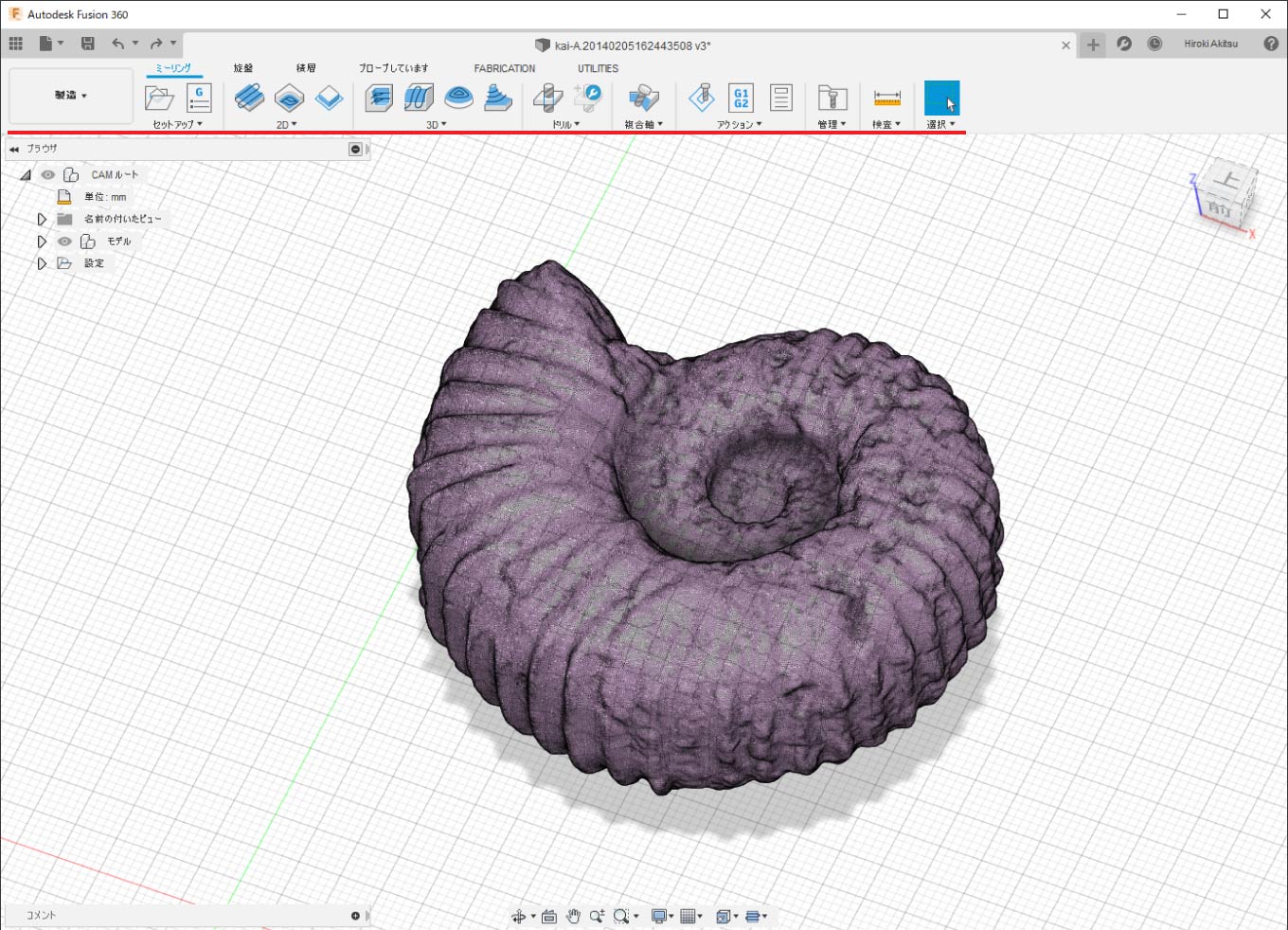This screenshot has width=1288, height=930.
Task: Open the Tool Library icon
Action: tap(832, 98)
